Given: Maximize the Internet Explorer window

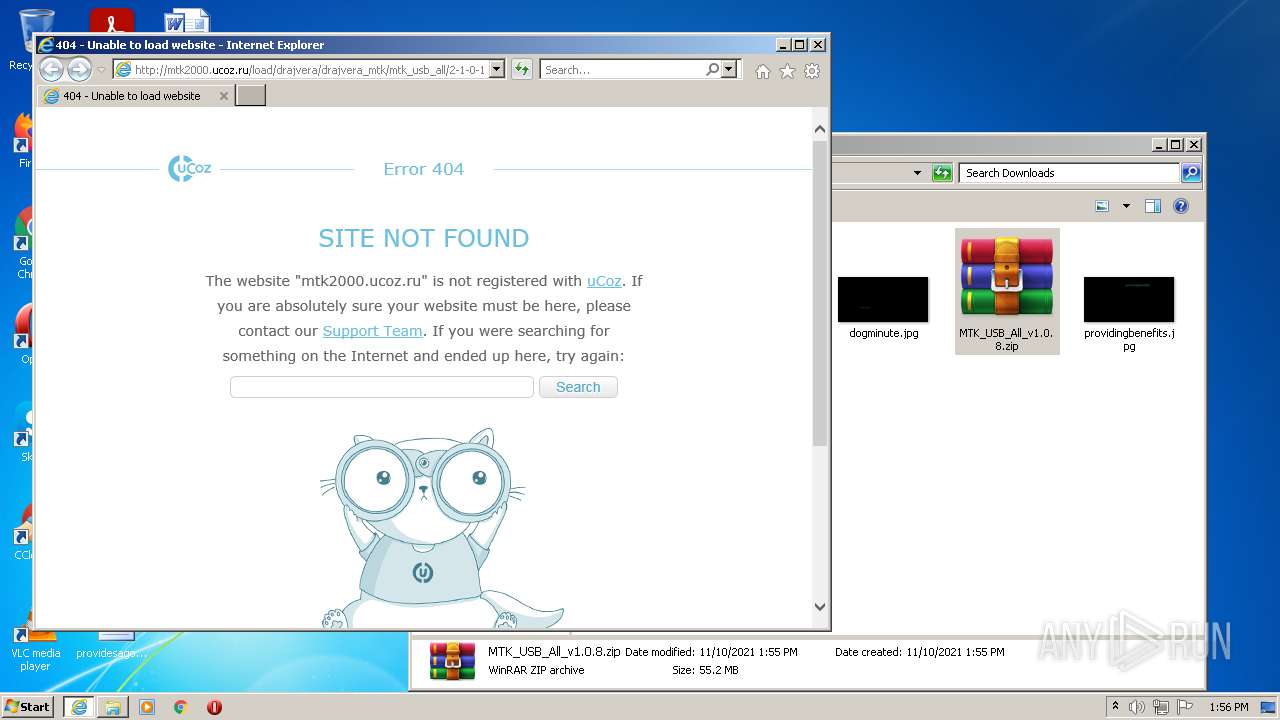Looking at the screenshot, I should (799, 45).
